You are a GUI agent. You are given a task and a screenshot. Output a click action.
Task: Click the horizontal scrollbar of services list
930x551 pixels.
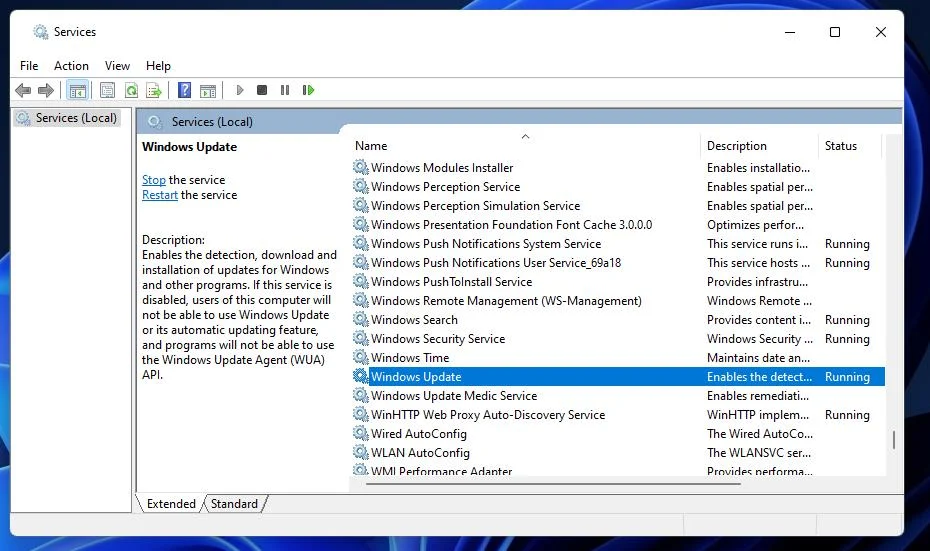[x=553, y=484]
